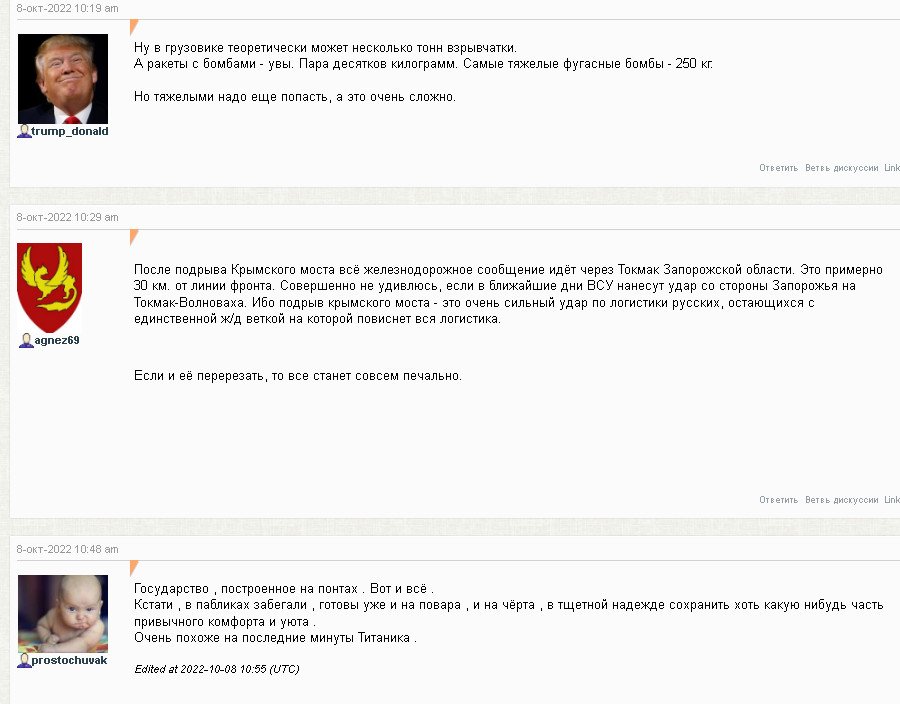Visit agnez69 profile link
This screenshot has height=704, width=900.
click(x=57, y=340)
